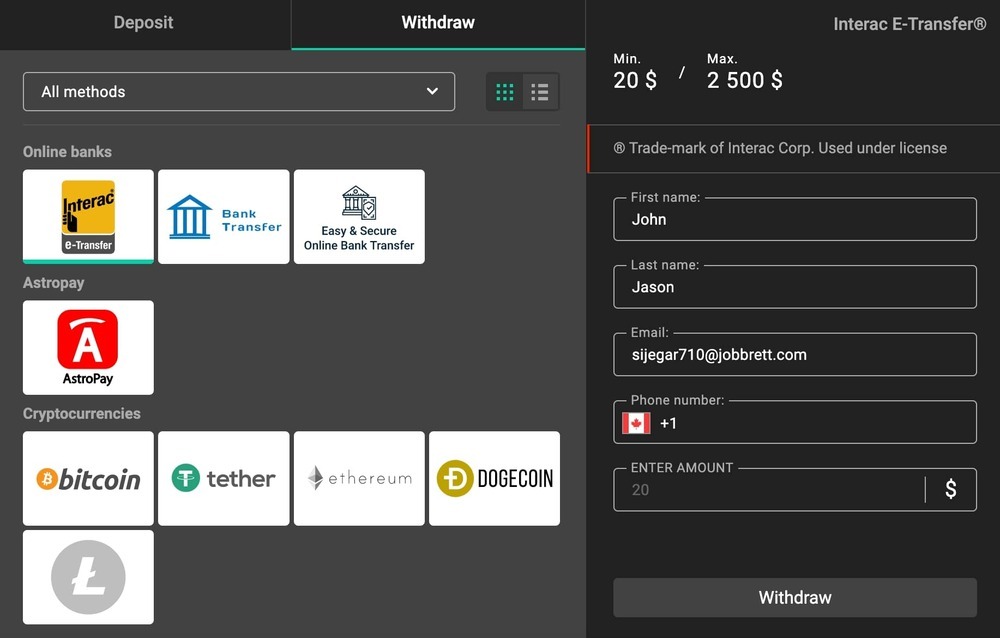1000x638 pixels.
Task: Click the Cryptocurrencies section heading
Action: 82,413
